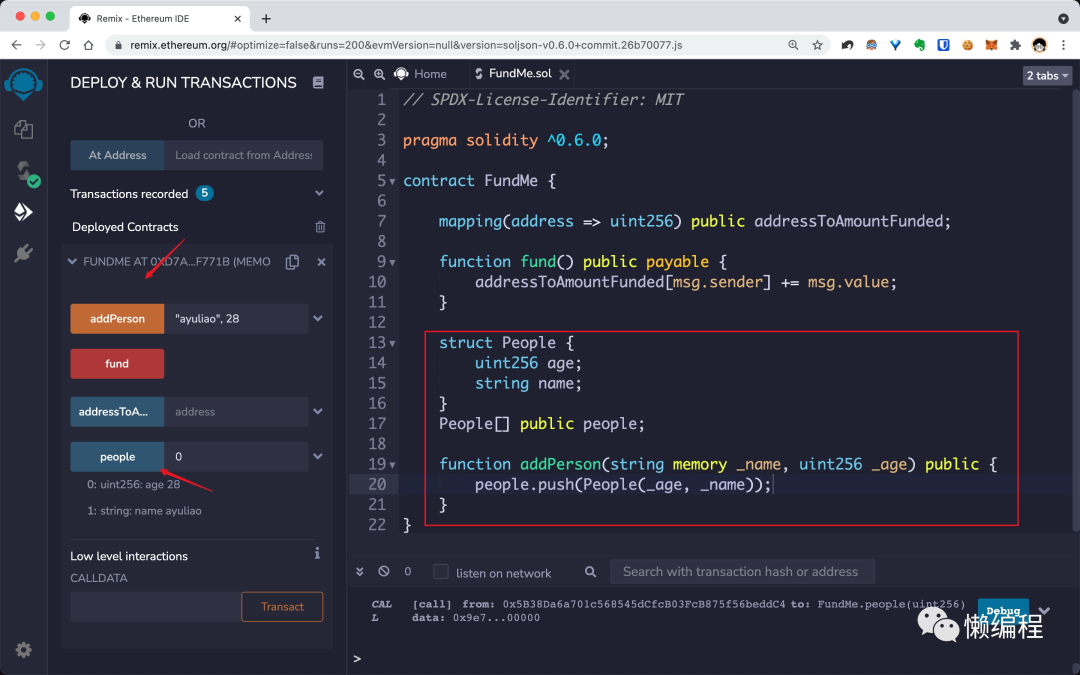
Task: Switch to the Home editor tab
Action: tap(420, 74)
